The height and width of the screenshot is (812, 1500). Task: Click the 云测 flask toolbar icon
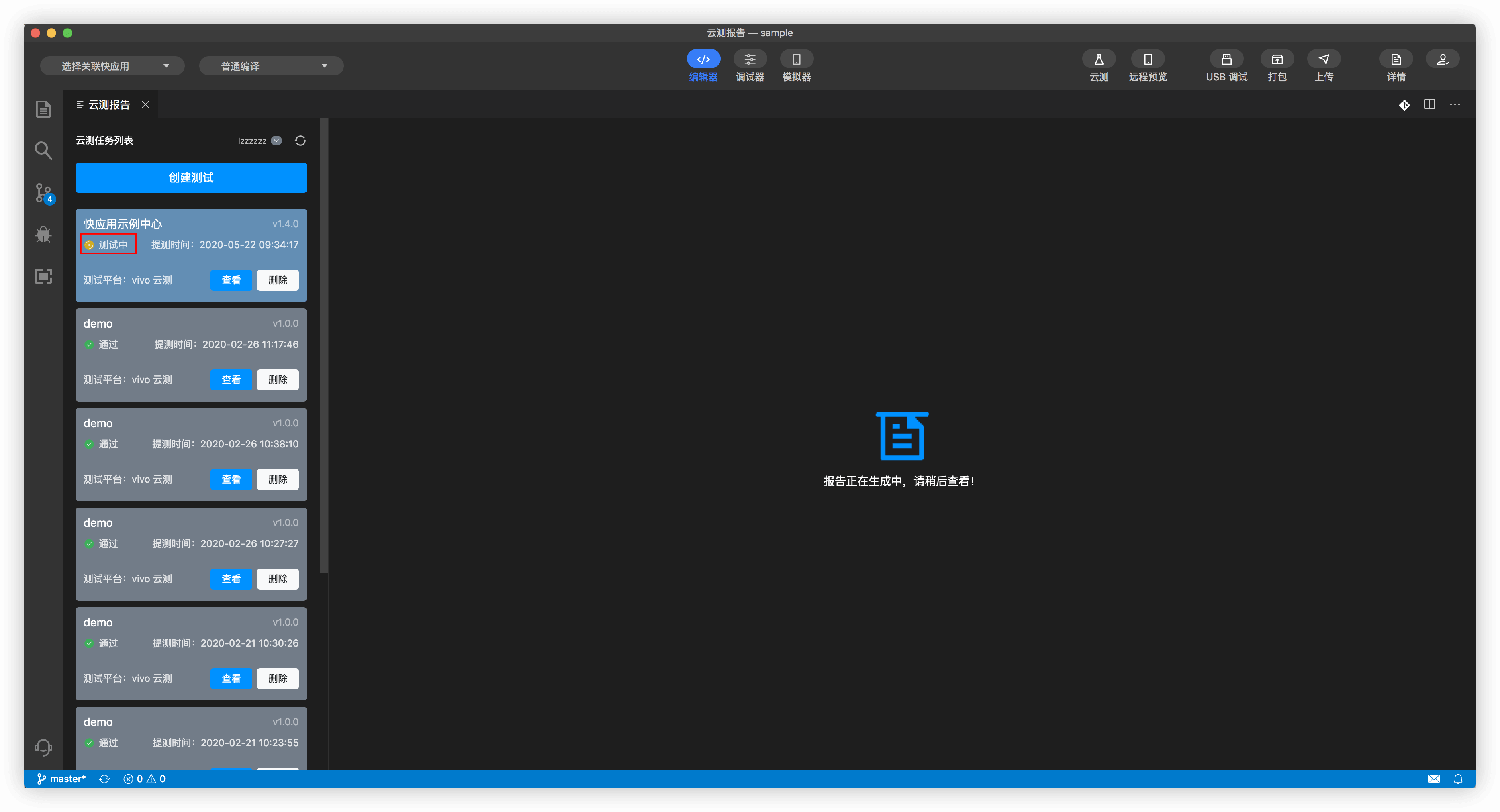pyautogui.click(x=1098, y=59)
